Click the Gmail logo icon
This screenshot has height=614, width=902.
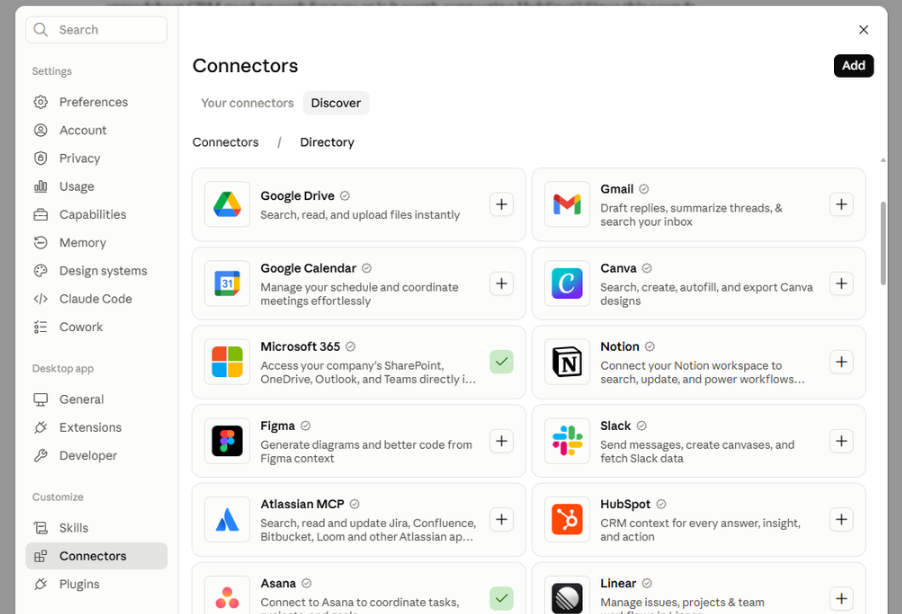(x=567, y=204)
